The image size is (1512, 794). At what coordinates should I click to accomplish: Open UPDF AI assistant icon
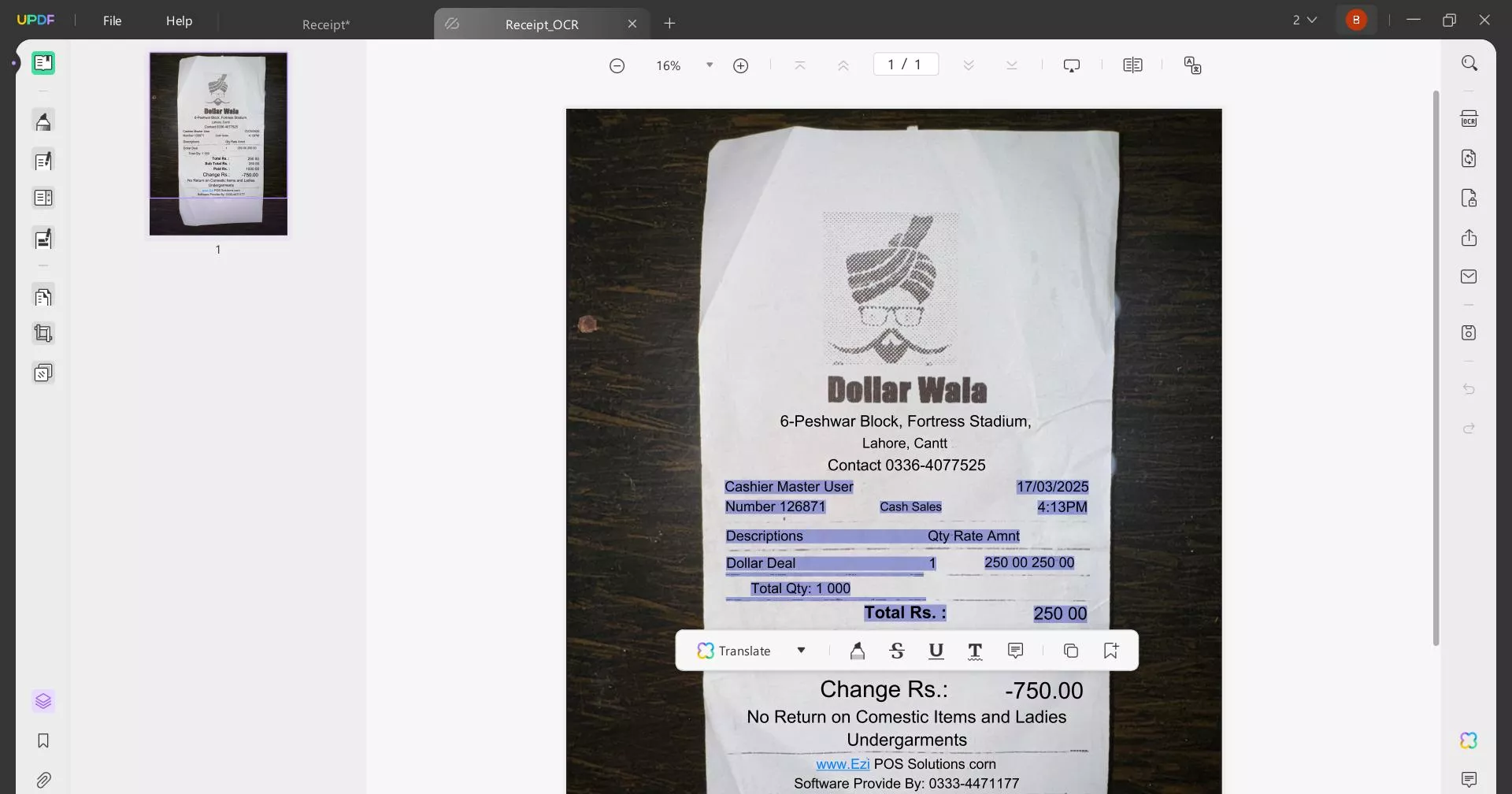pyautogui.click(x=1469, y=740)
